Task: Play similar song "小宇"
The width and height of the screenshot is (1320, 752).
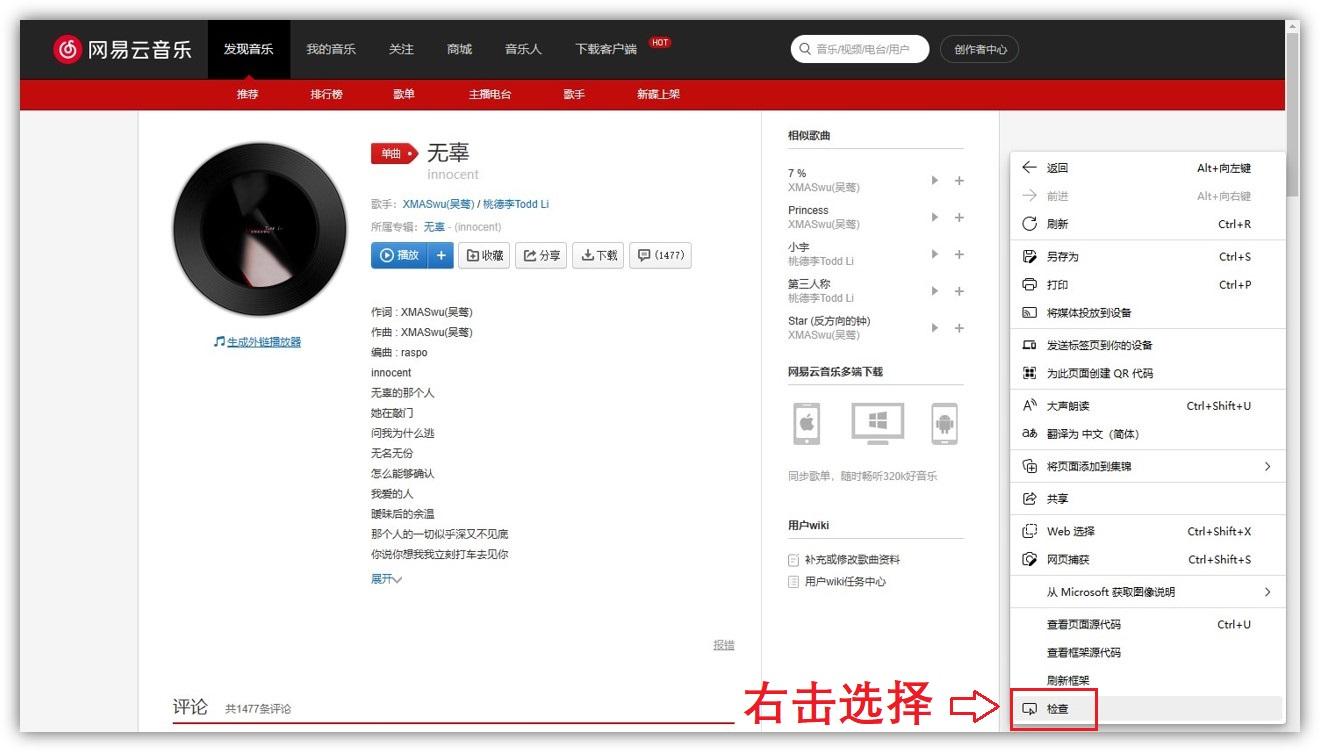Action: [935, 254]
